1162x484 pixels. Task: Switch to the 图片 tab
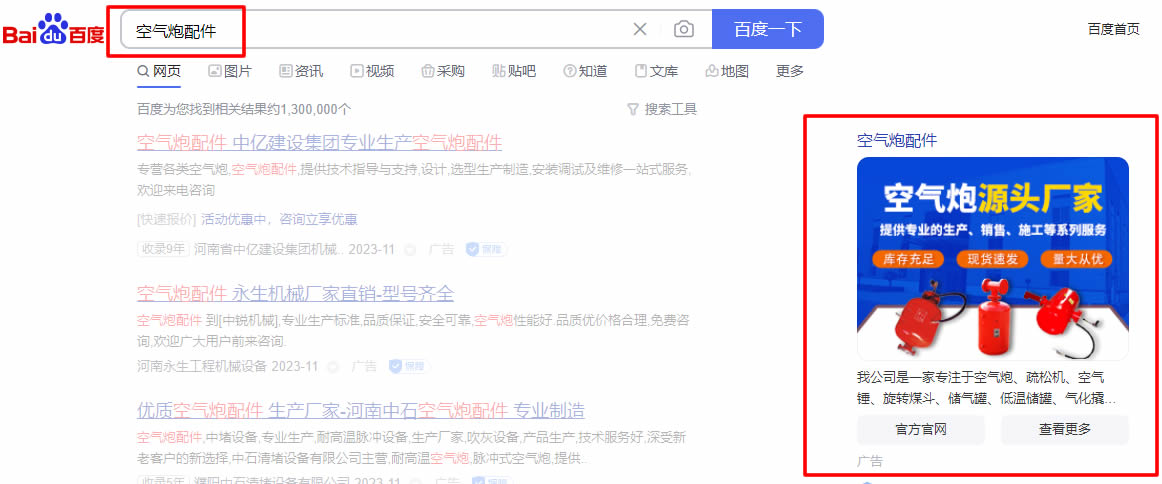(x=230, y=71)
